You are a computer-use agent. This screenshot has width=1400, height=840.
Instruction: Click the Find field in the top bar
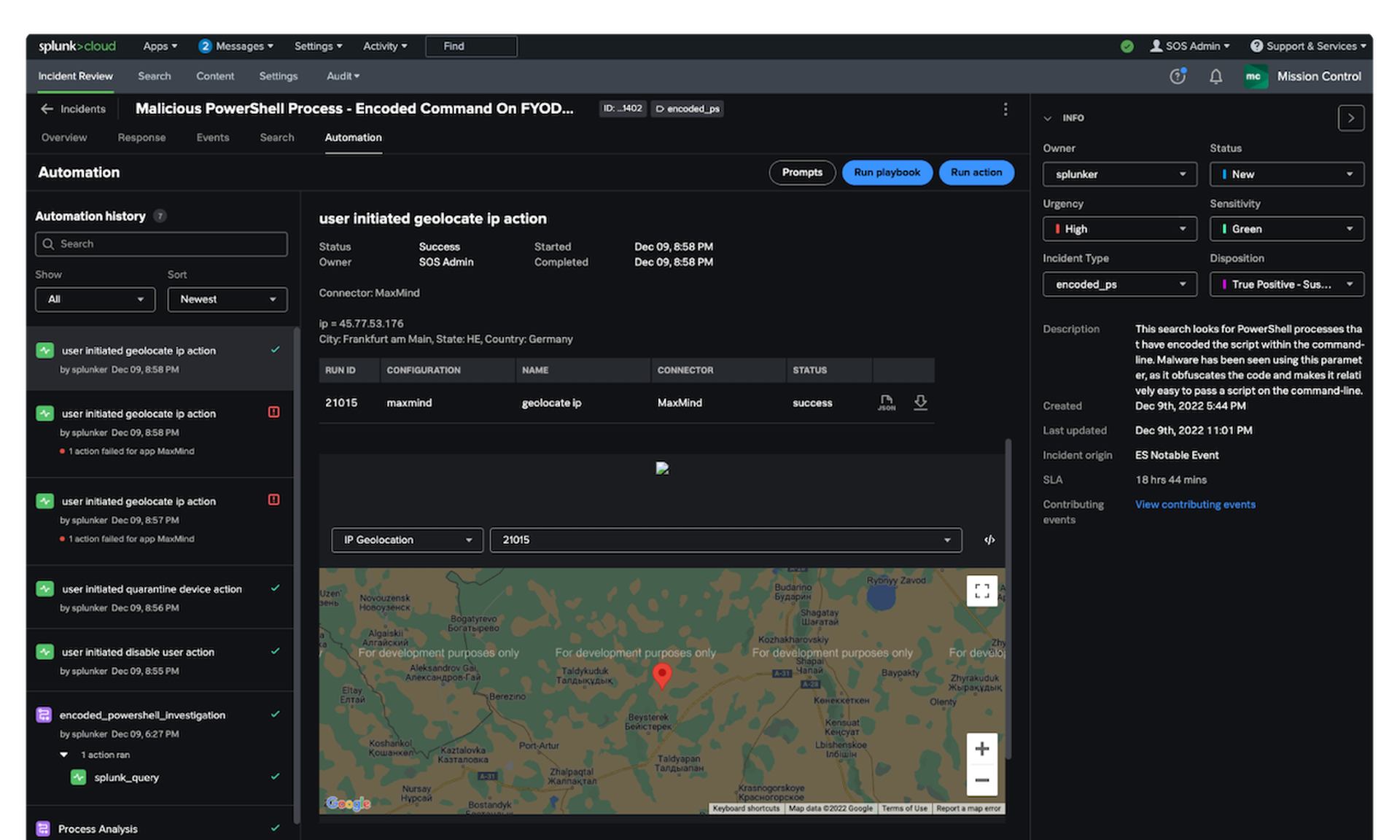(471, 46)
